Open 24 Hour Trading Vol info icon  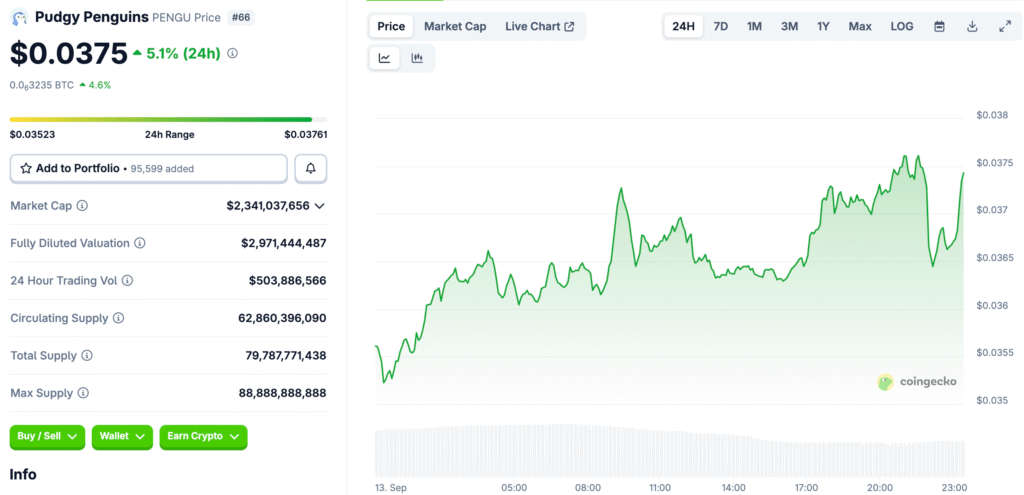[x=127, y=281]
